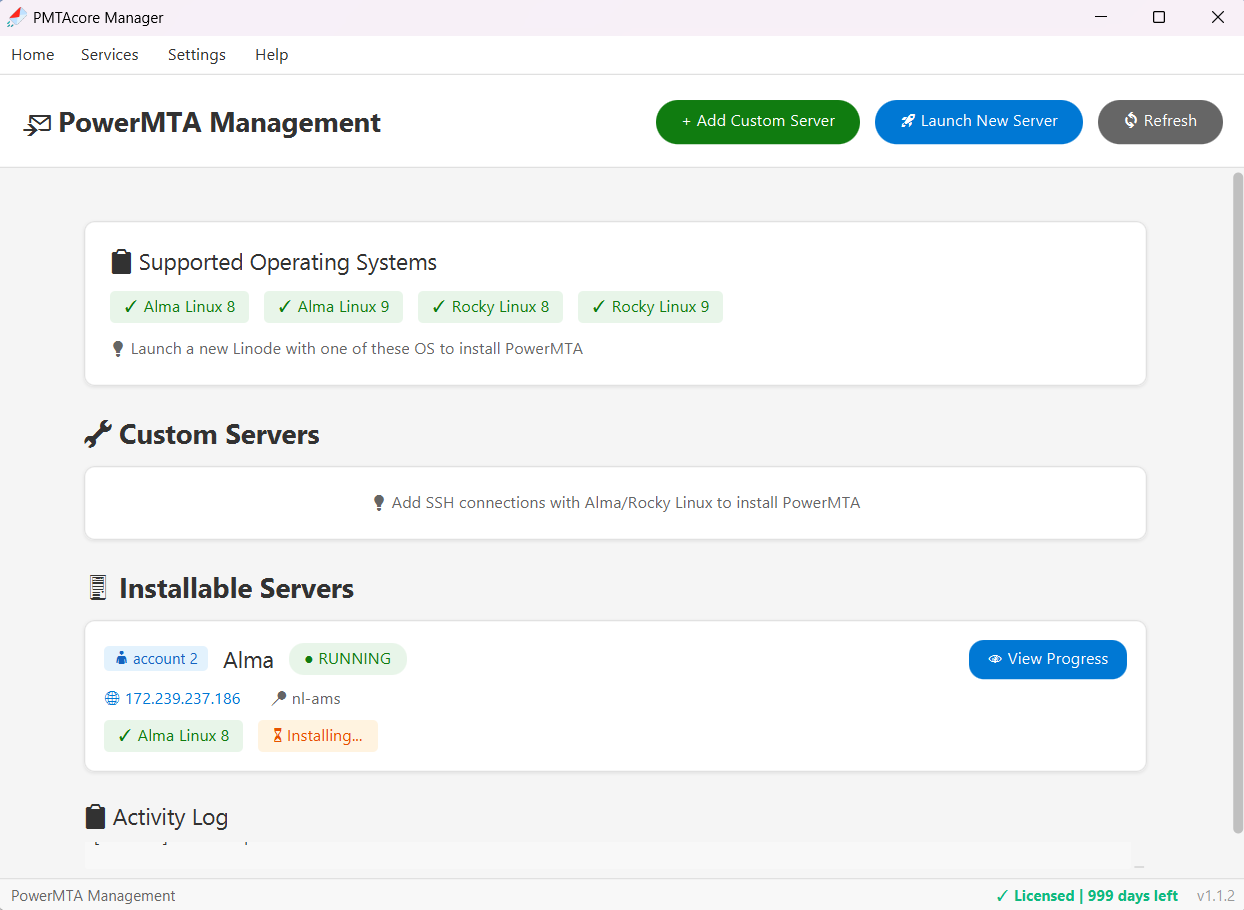Click Add Custom Server
This screenshot has height=910, width=1244.
pyautogui.click(x=757, y=121)
